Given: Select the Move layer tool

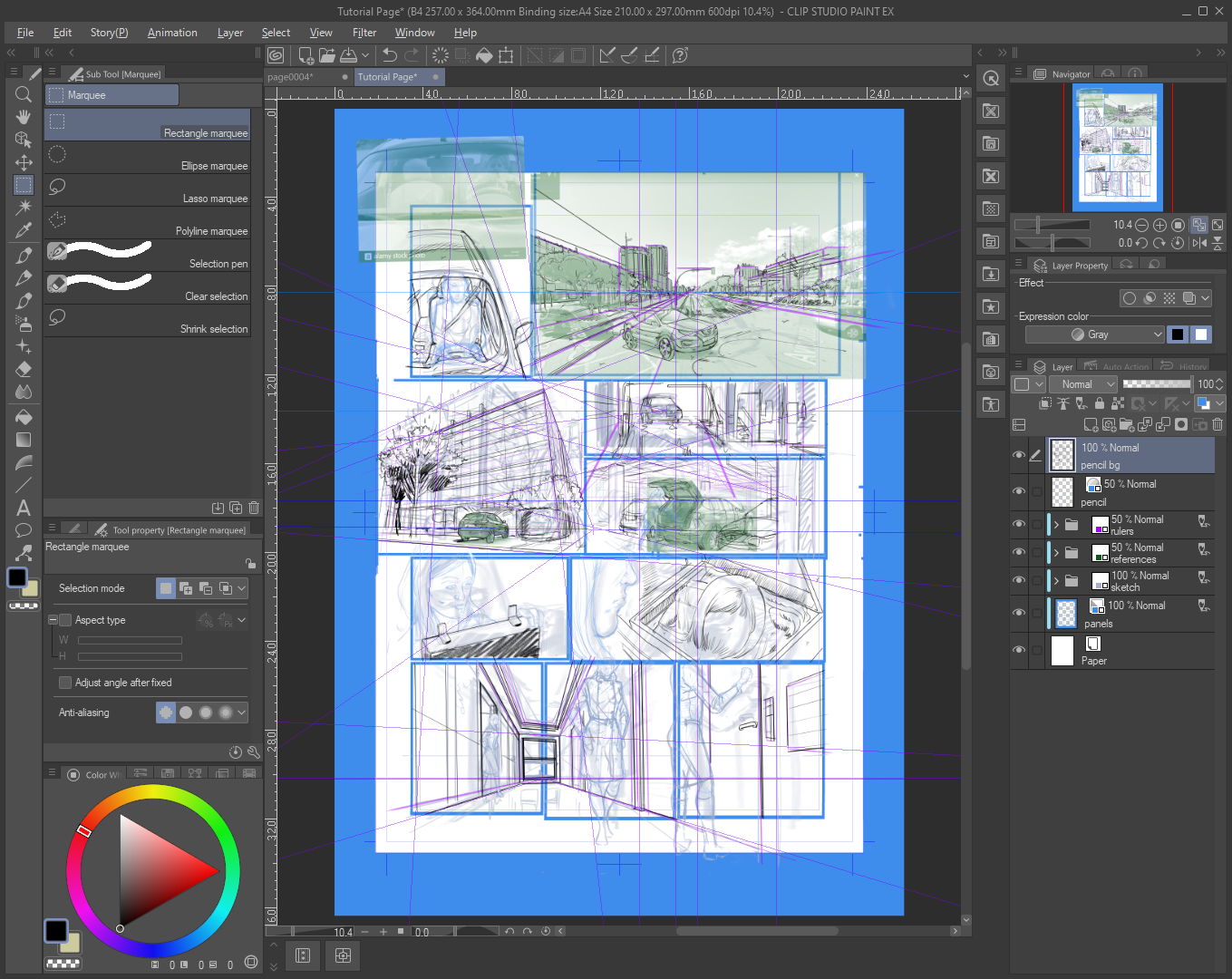Looking at the screenshot, I should pyautogui.click(x=24, y=162).
